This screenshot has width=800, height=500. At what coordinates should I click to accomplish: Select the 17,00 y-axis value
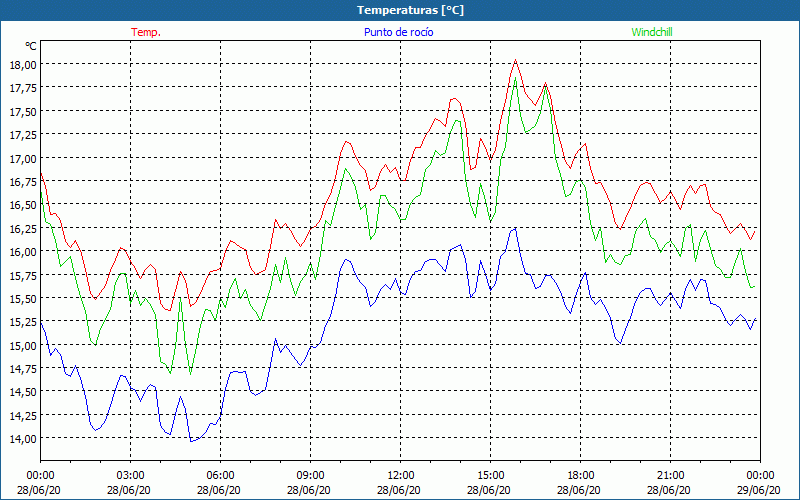[23, 158]
